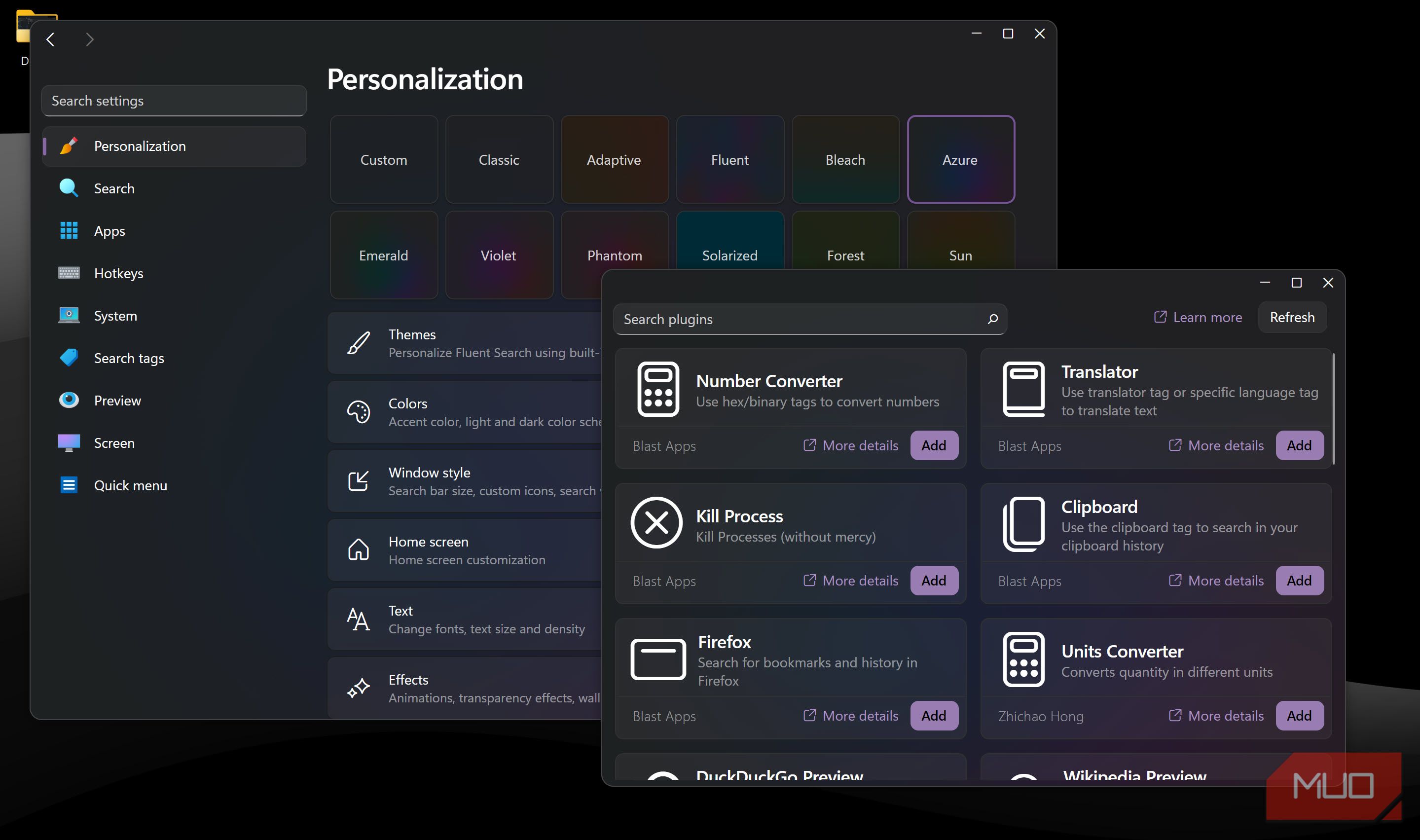
Task: Click the Translator plugin icon
Action: [x=1024, y=390]
